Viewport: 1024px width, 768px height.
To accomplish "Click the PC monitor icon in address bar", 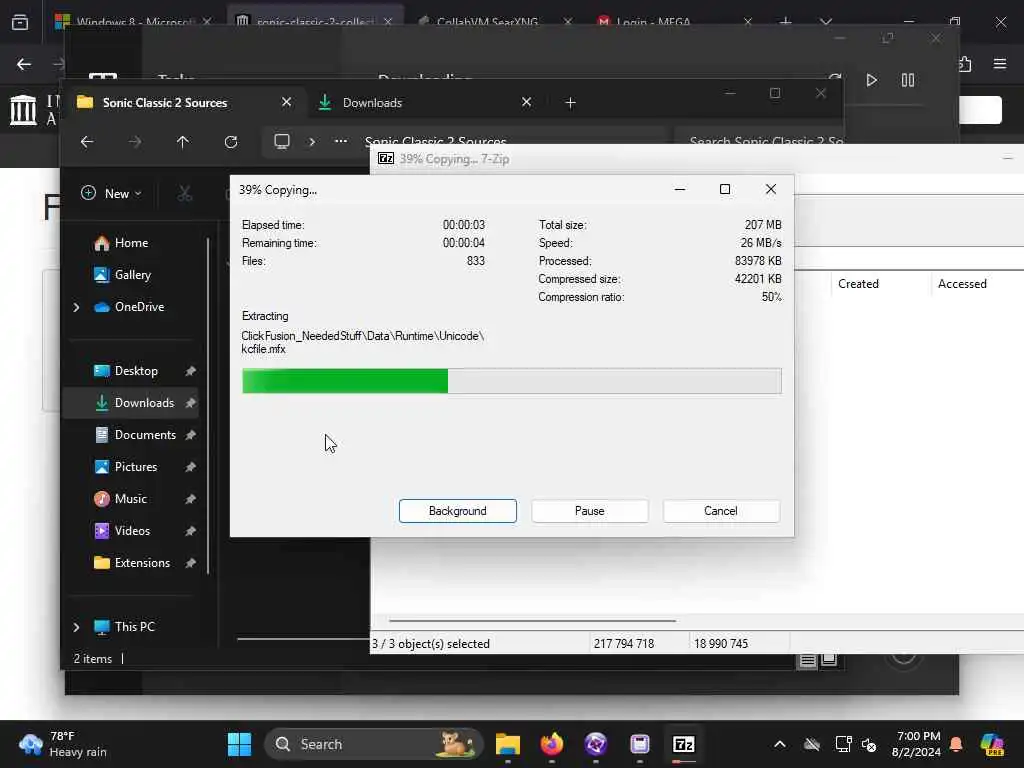I will (282, 142).
